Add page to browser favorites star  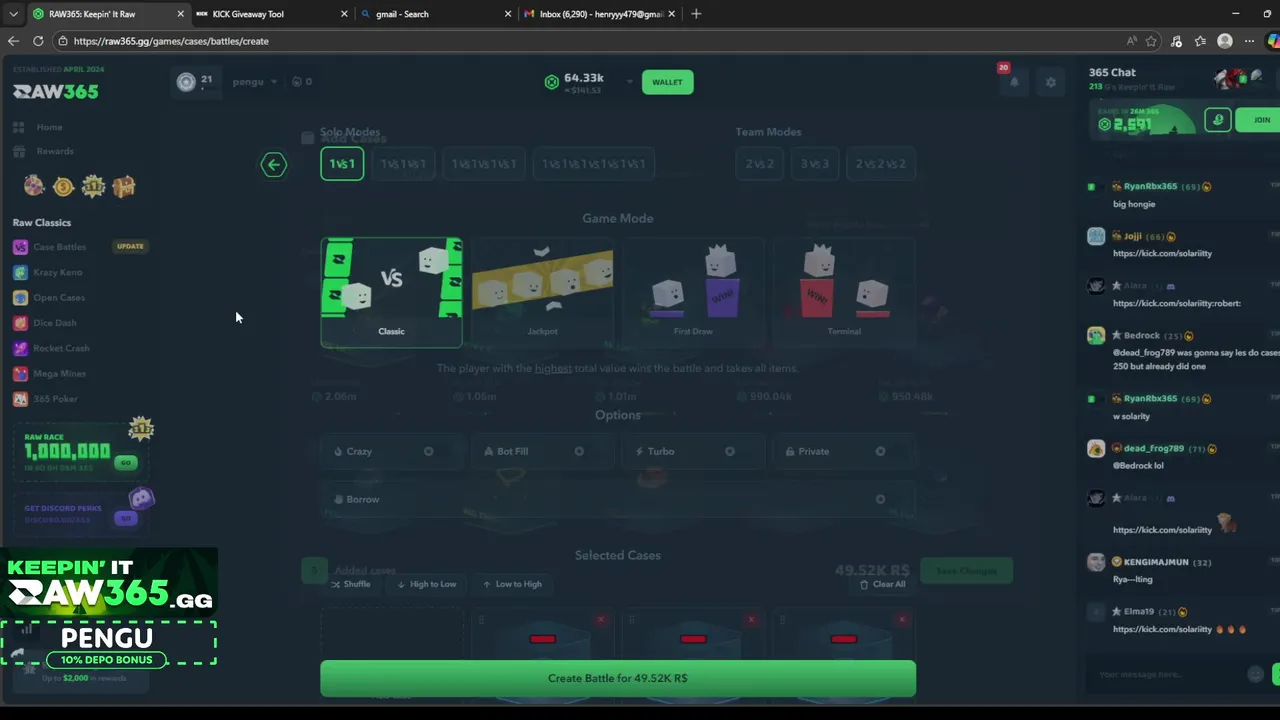click(x=1151, y=41)
